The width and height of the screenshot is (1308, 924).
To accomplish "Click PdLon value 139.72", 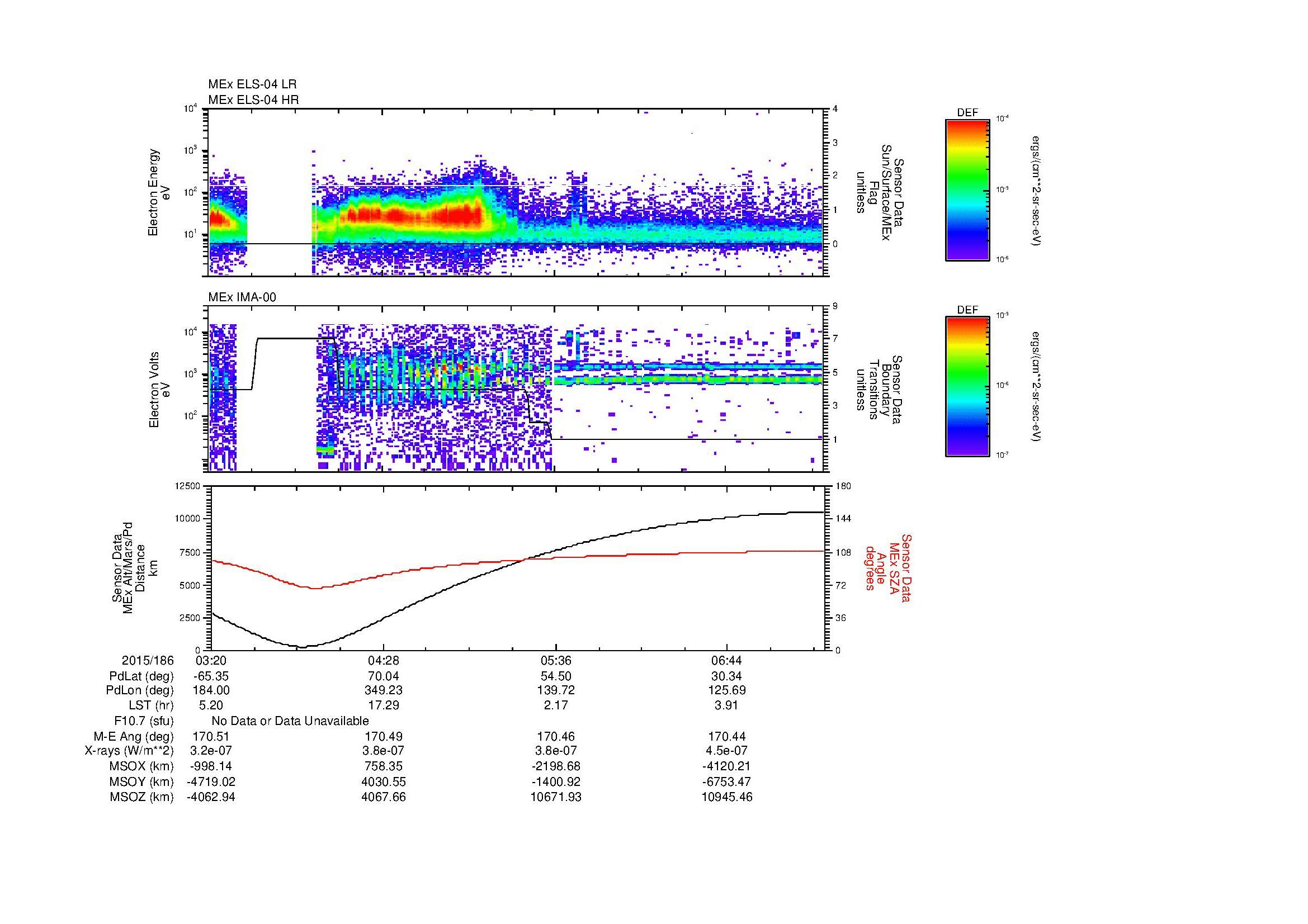I will click(x=556, y=690).
